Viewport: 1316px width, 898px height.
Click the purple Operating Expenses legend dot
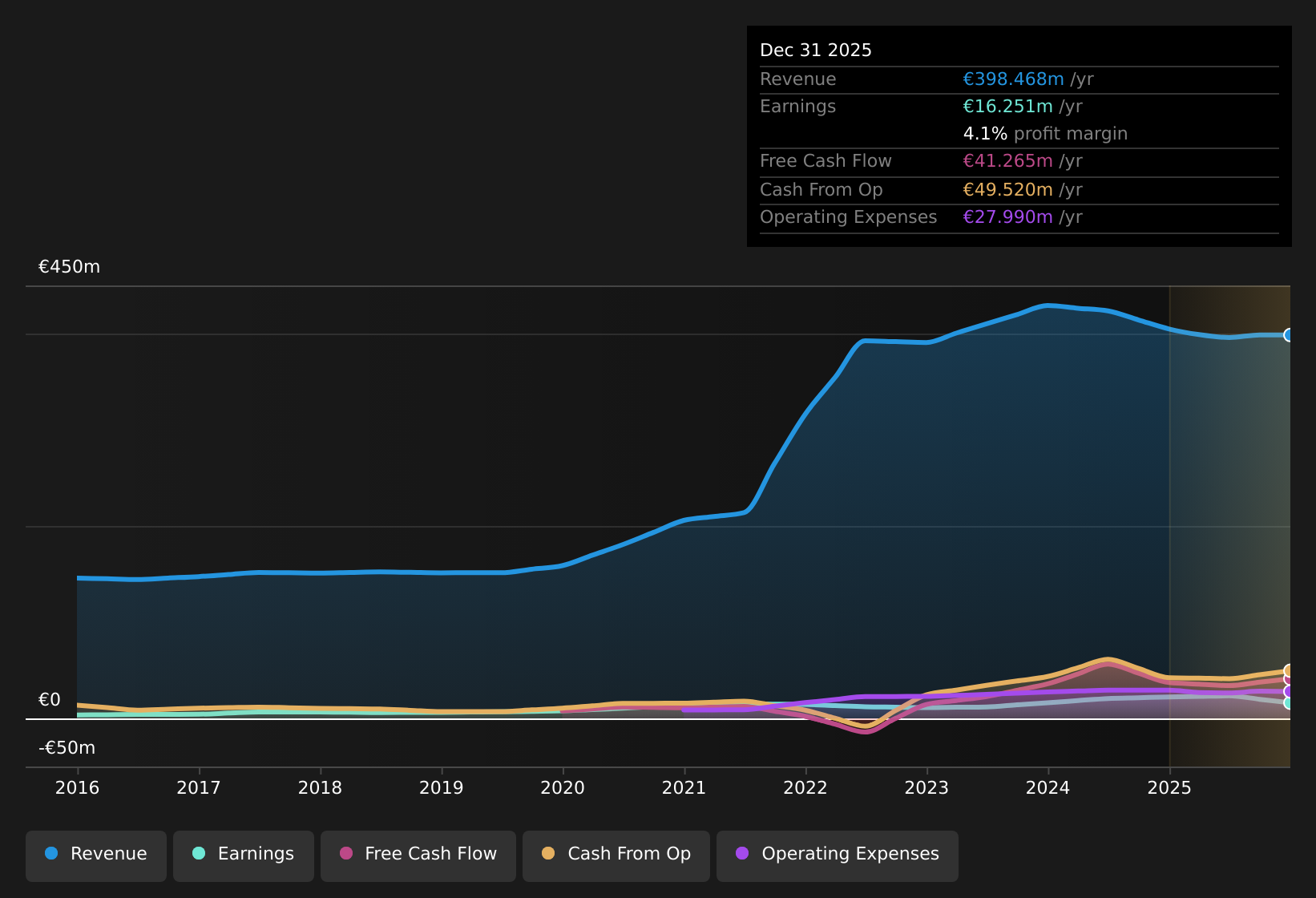(x=742, y=854)
